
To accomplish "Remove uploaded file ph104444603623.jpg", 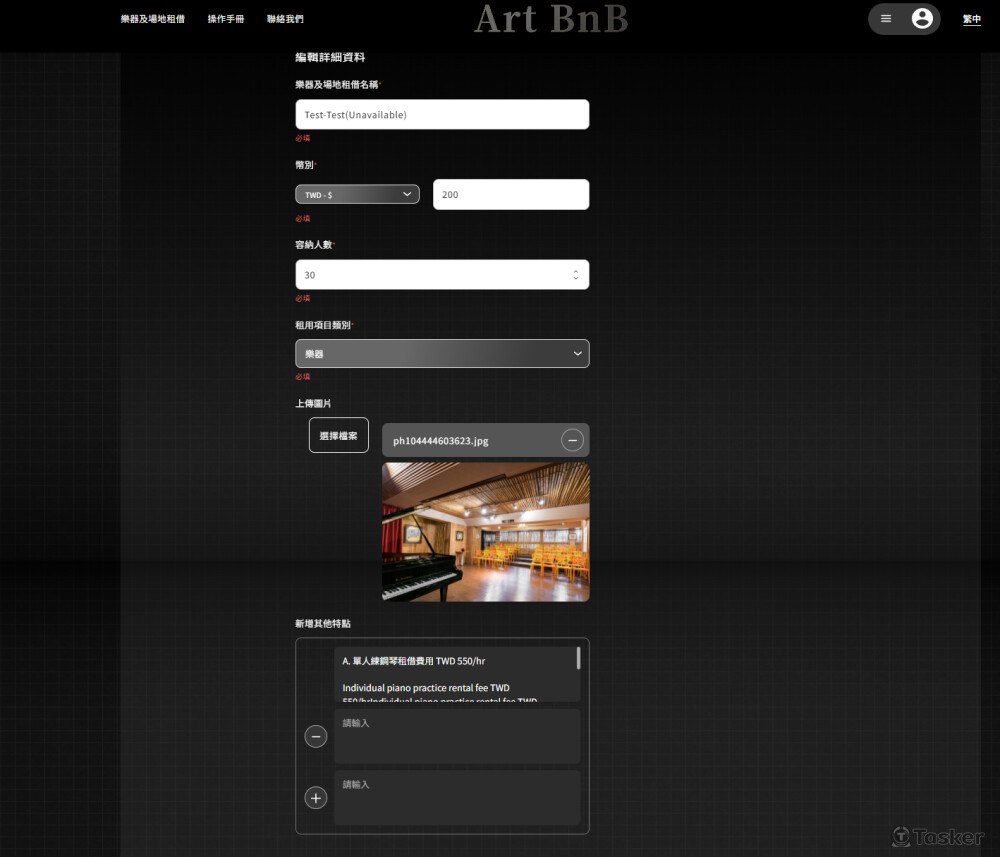I will [572, 440].
